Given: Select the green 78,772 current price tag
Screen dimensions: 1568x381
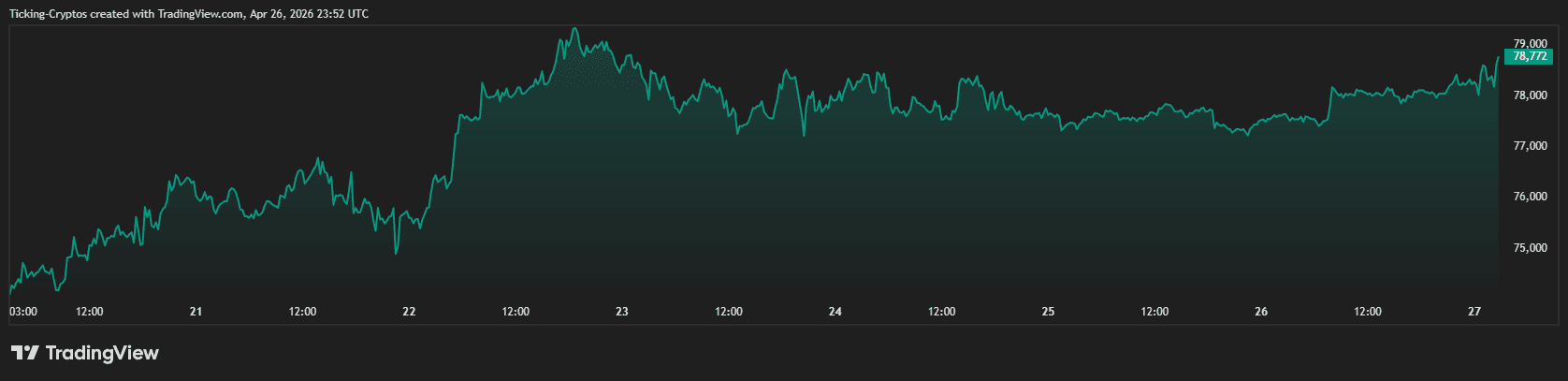Looking at the screenshot, I should point(1530,56).
